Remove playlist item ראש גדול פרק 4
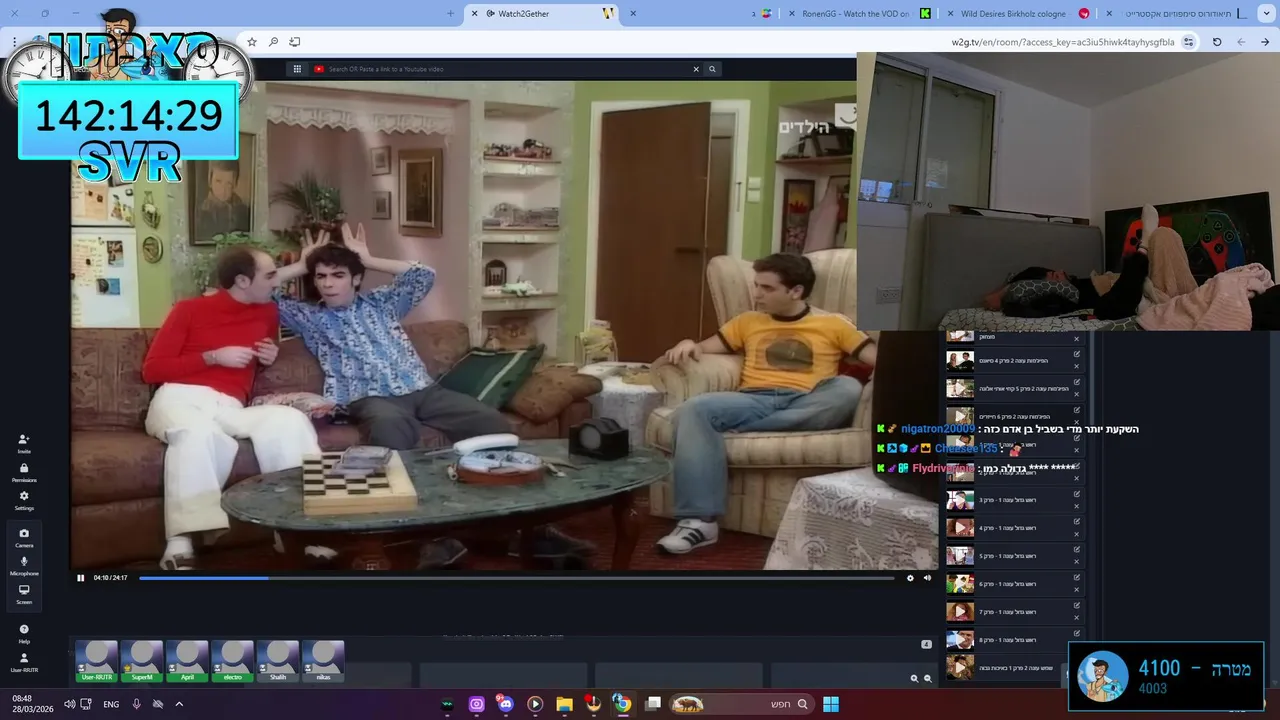The width and height of the screenshot is (1280, 720). pyautogui.click(x=1077, y=534)
